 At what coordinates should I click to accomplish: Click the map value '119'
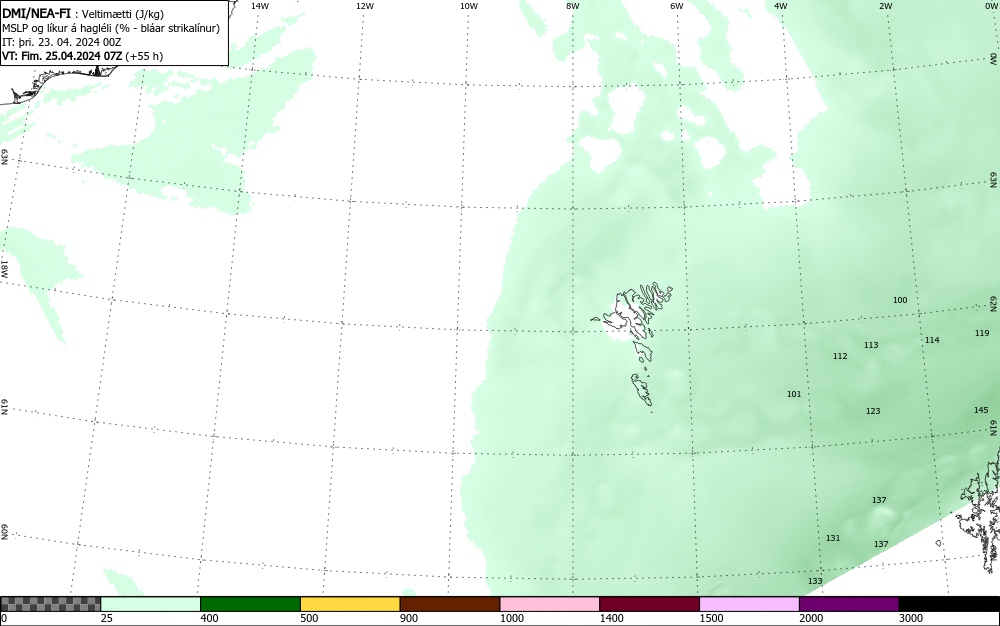tap(982, 333)
